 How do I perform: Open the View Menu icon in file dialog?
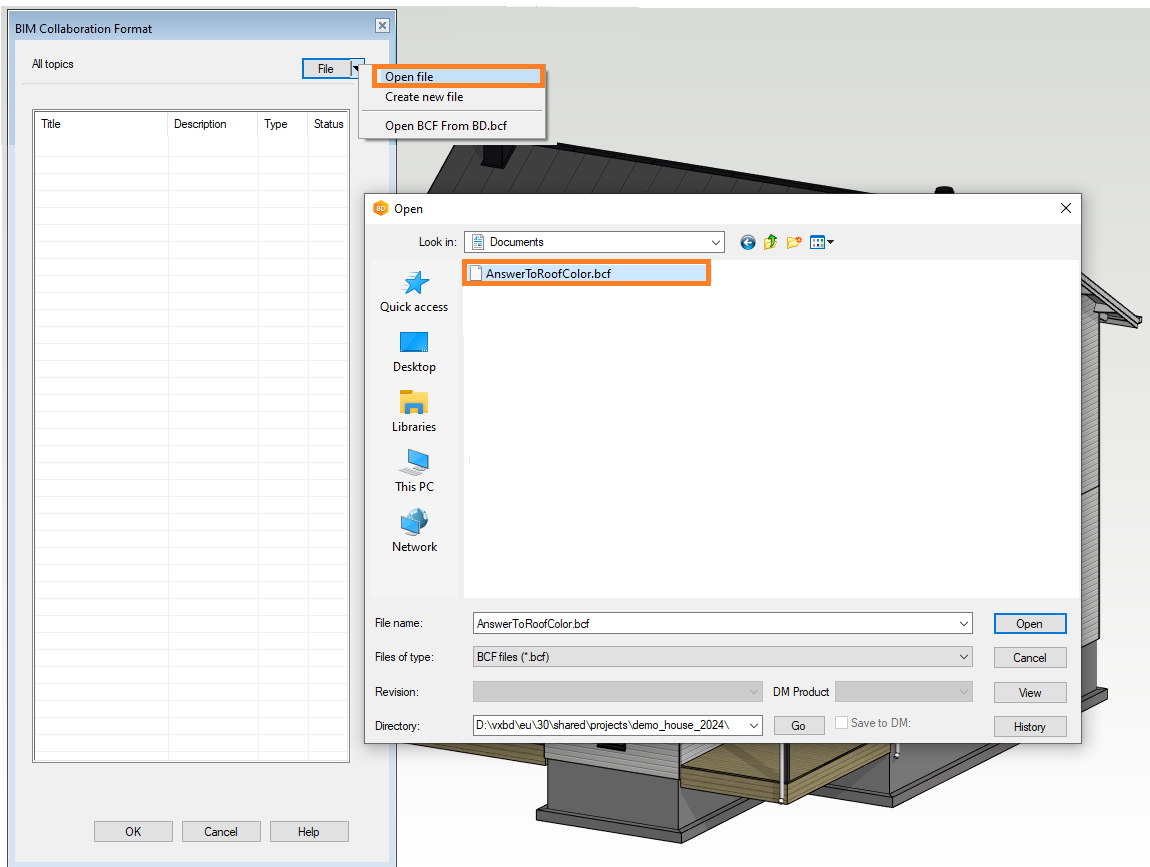tap(821, 242)
